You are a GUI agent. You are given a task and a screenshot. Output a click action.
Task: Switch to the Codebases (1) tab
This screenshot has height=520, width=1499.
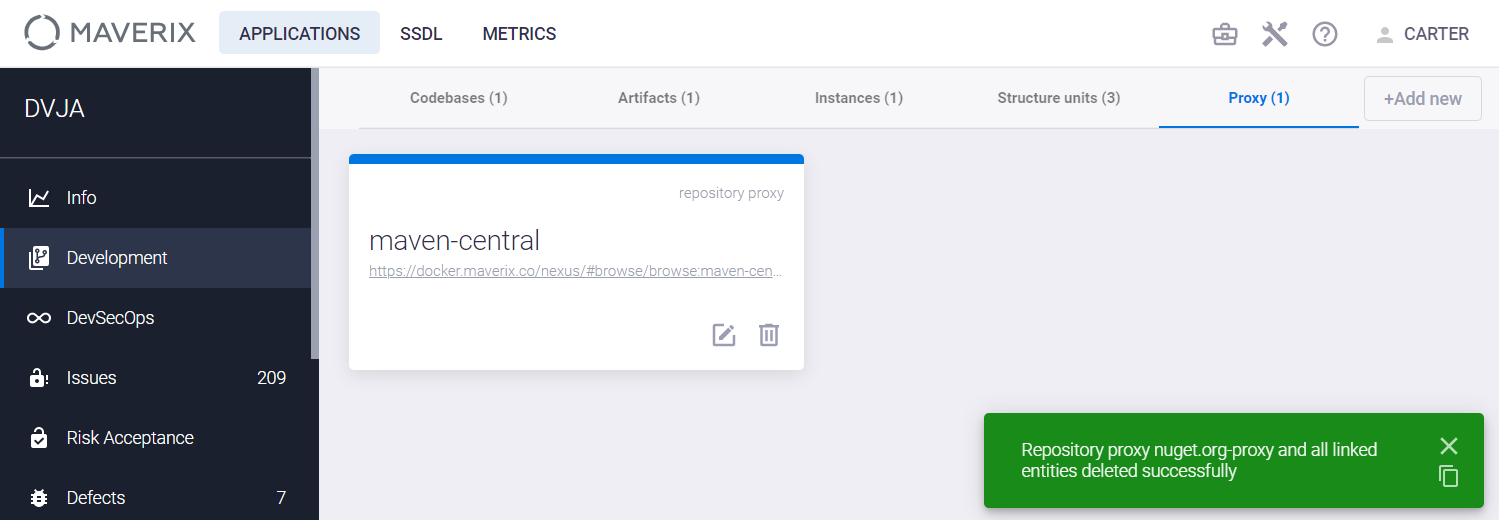pyautogui.click(x=459, y=98)
